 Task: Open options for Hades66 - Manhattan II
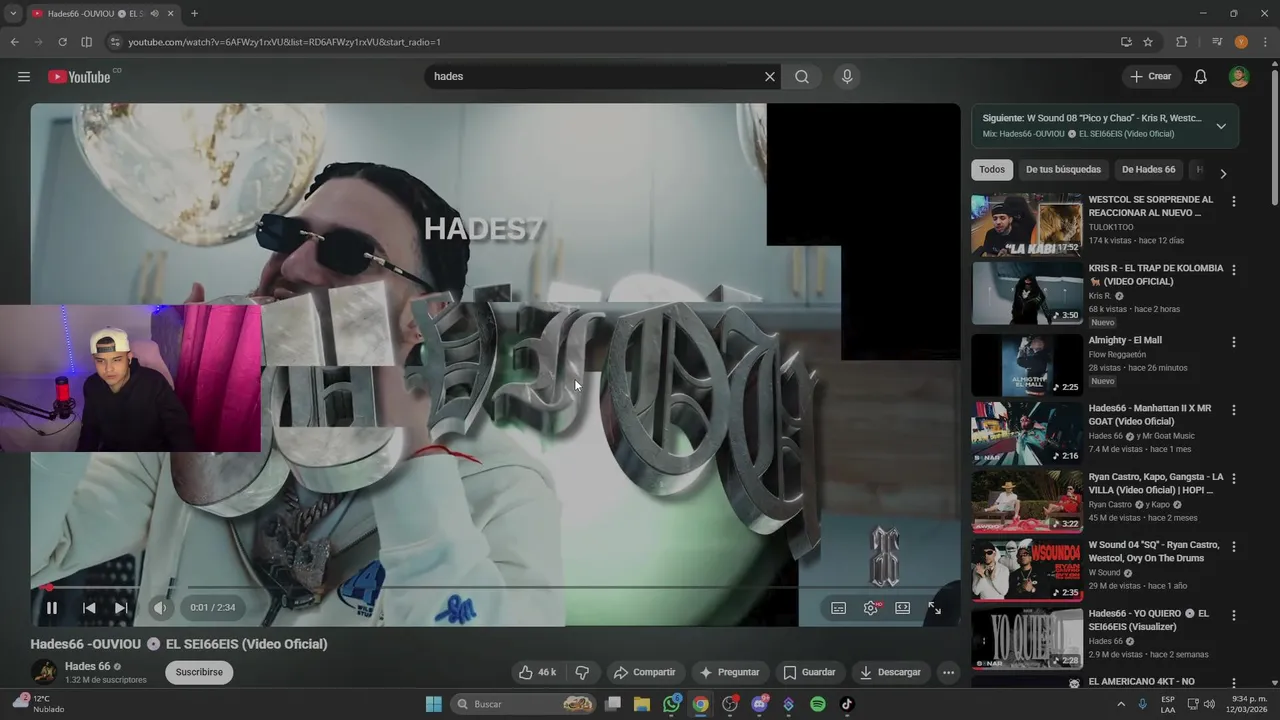coord(1233,410)
